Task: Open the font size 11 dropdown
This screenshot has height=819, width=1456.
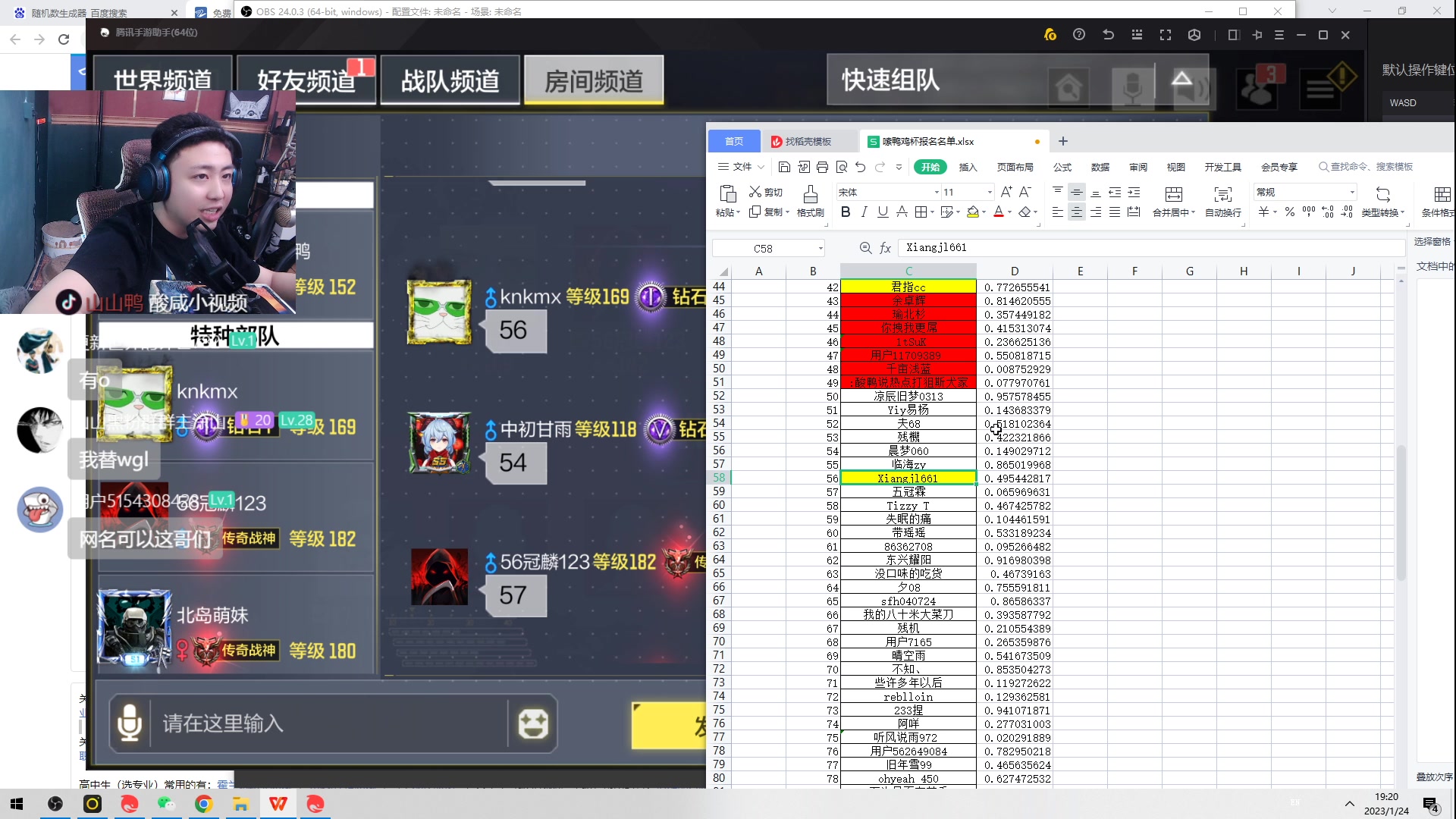Action: (x=990, y=193)
